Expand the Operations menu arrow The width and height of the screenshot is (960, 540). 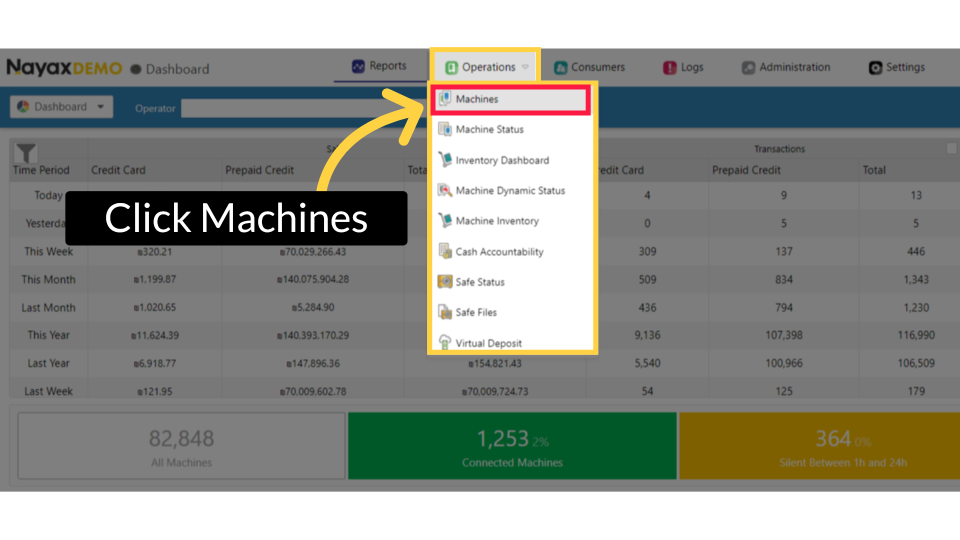pos(525,68)
